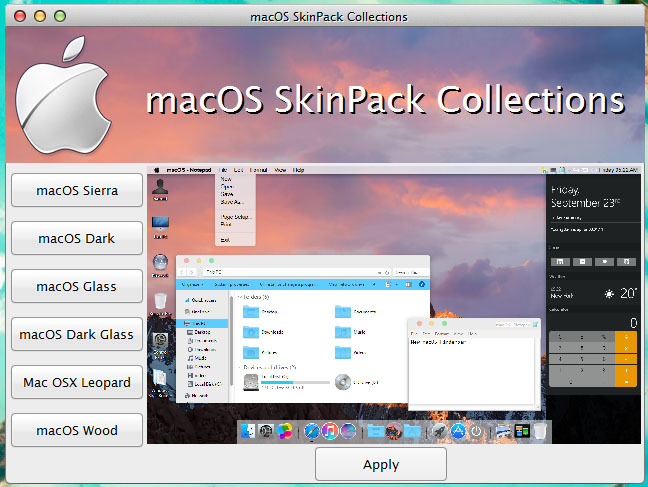The image size is (648, 487).
Task: Click the iMac computer desktop icon in preview
Action: 160,224
